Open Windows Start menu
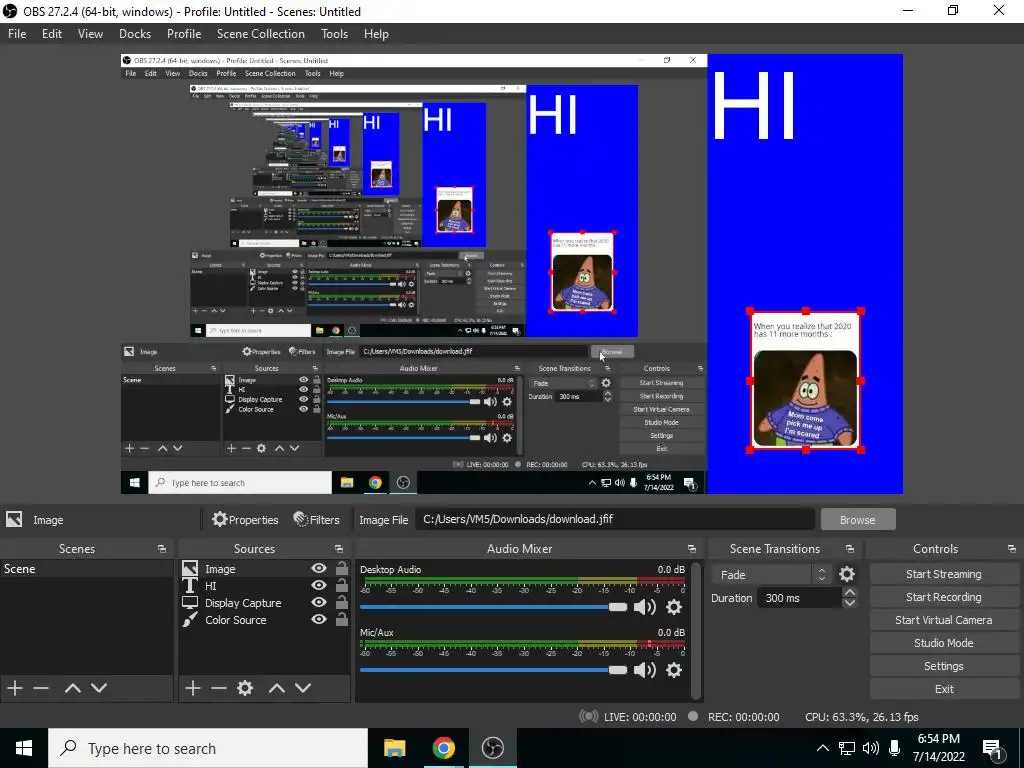Image resolution: width=1024 pixels, height=768 pixels. pos(24,748)
